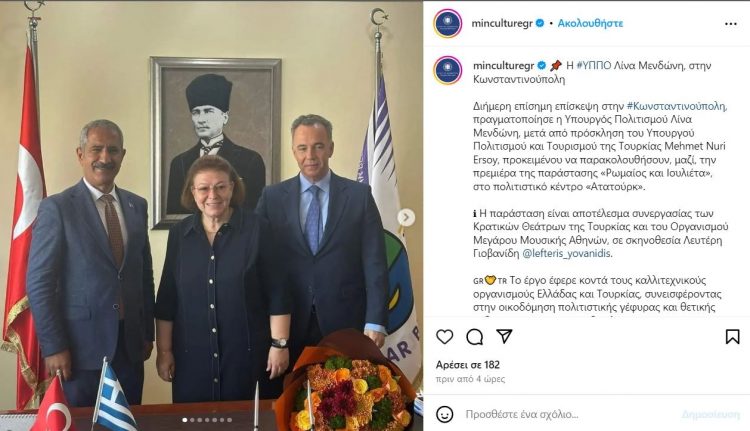Select the second carousel dot indicator

click(192, 420)
